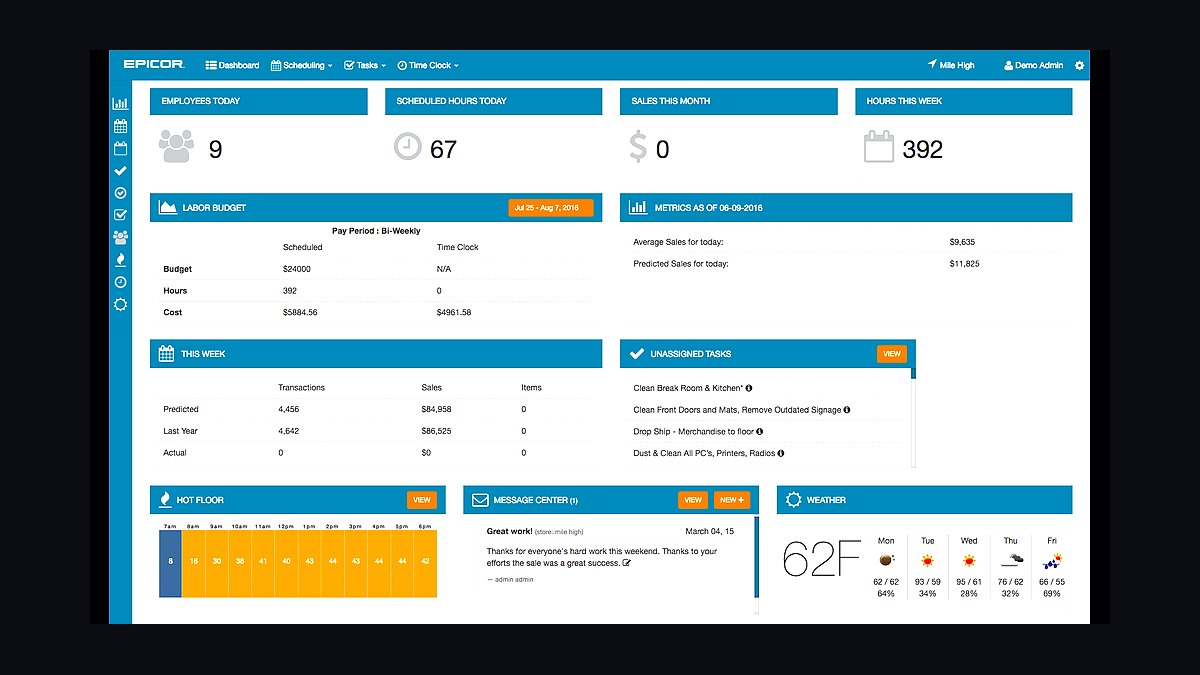
Task: Click info icon beside Clean Break Room task
Action: pyautogui.click(x=749, y=388)
